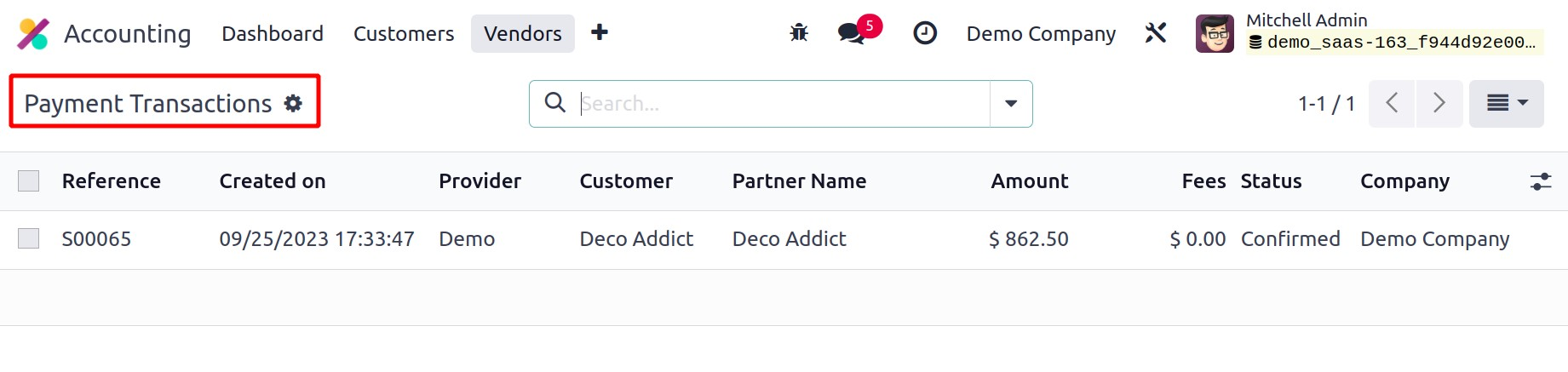Open the Vendors menu
The height and width of the screenshot is (372, 1568).
coord(523,34)
